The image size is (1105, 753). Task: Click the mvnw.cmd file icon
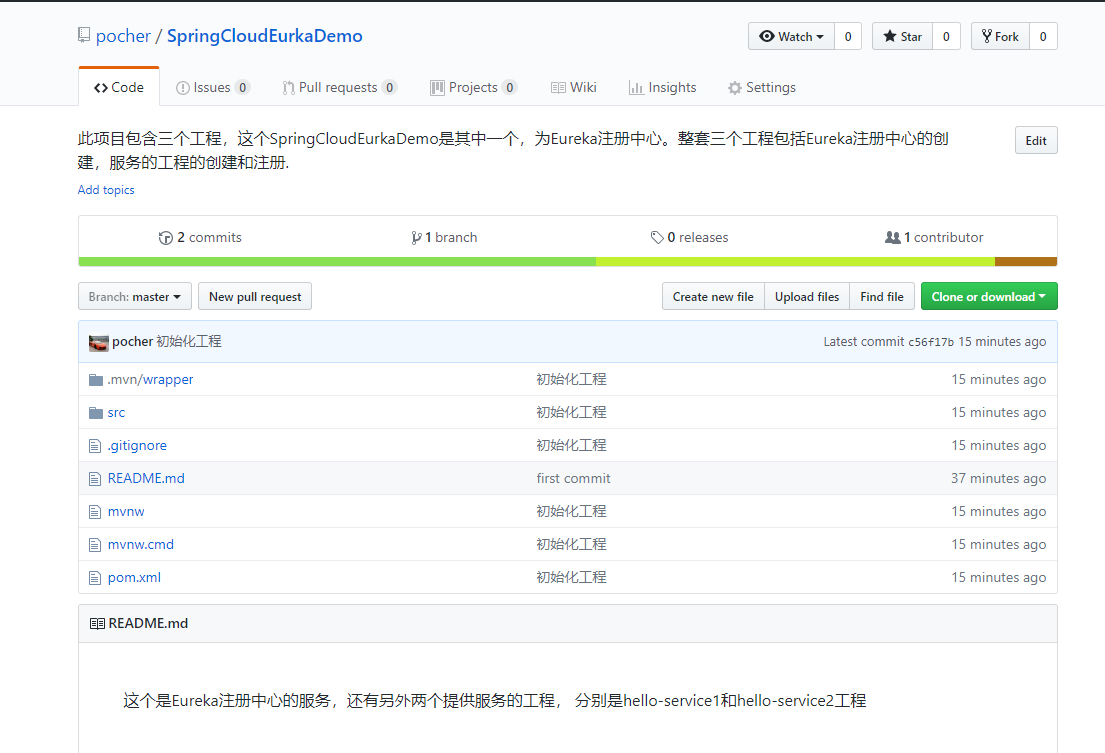tap(95, 545)
